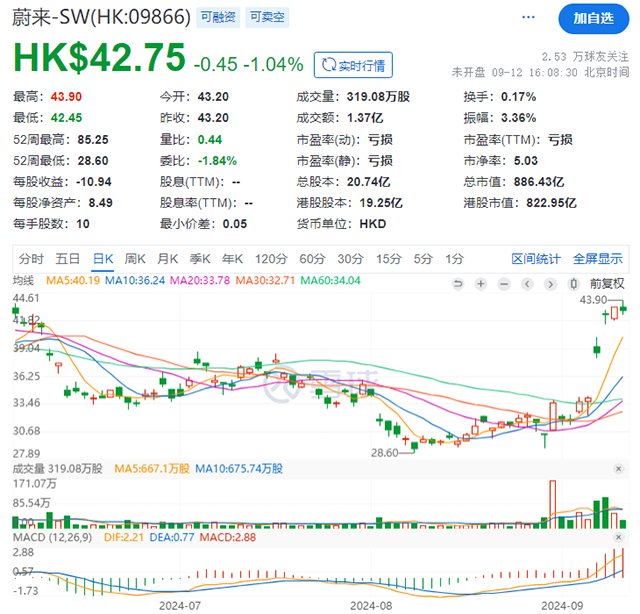The image size is (640, 614).
Task: Switch to the 1分 interval tab
Action: coord(454,259)
